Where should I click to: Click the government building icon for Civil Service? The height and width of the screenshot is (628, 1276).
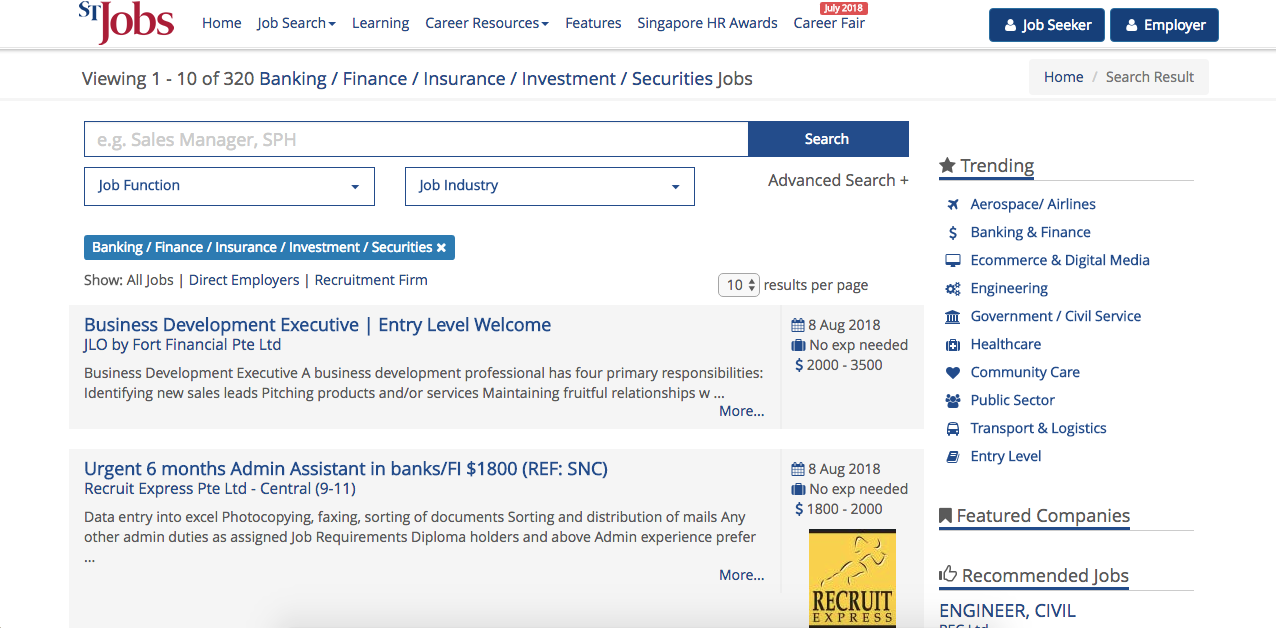click(x=953, y=316)
